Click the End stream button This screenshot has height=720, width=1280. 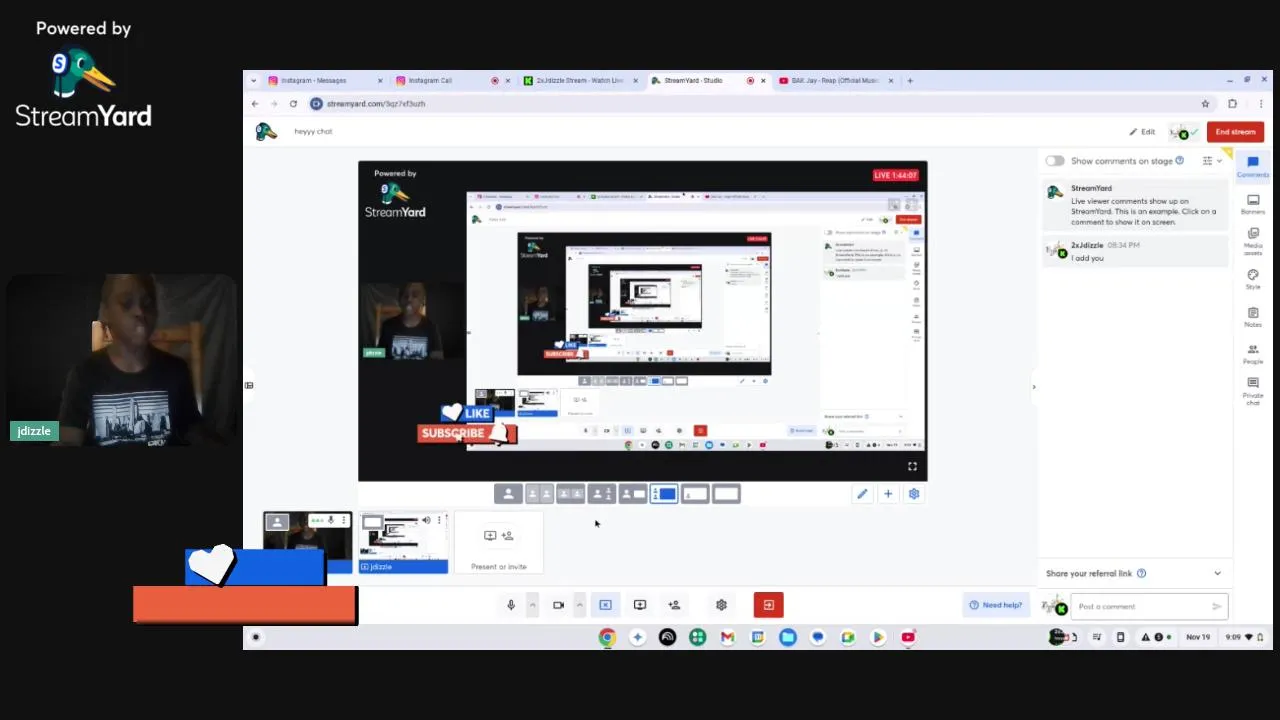[1235, 132]
